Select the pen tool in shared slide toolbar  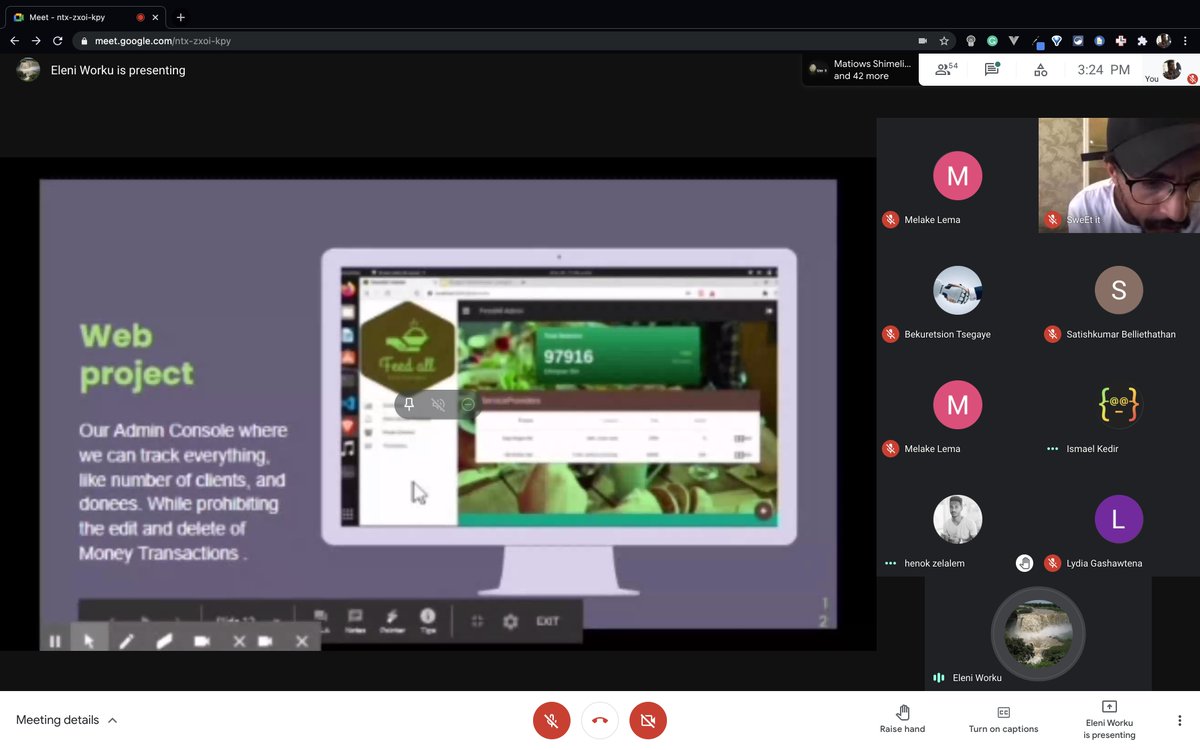click(x=126, y=642)
